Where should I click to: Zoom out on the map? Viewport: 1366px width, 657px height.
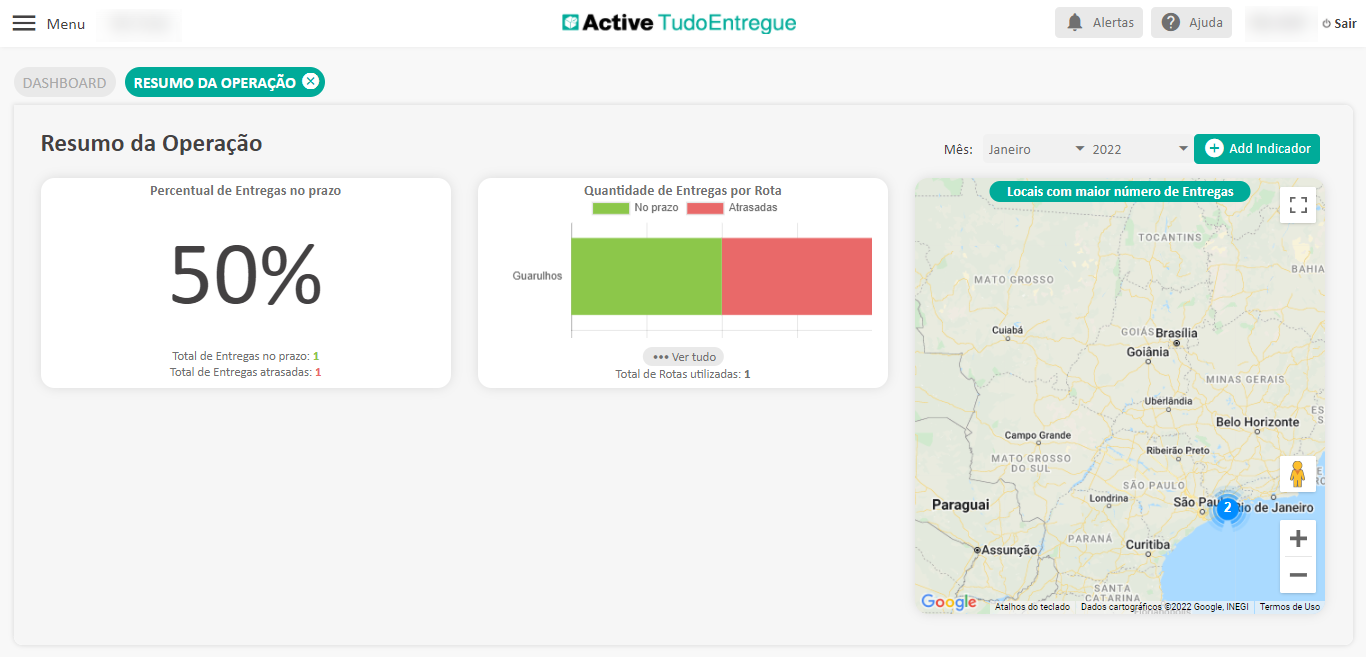point(1298,575)
